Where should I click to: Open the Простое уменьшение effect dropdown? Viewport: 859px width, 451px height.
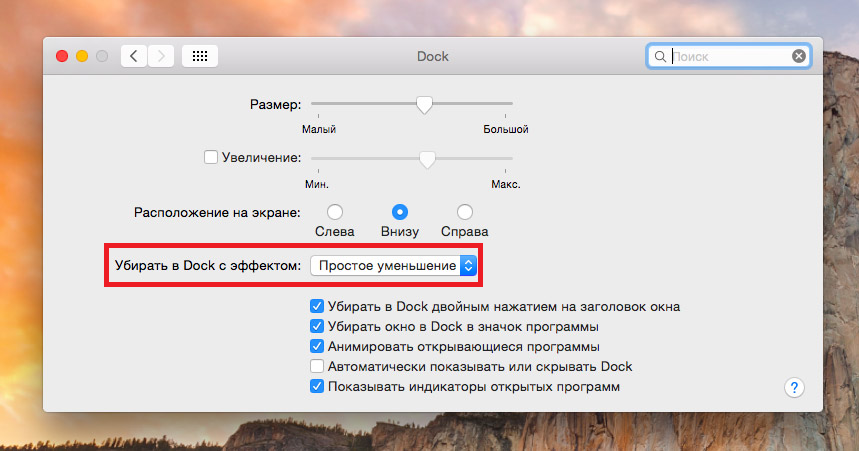pyautogui.click(x=394, y=266)
